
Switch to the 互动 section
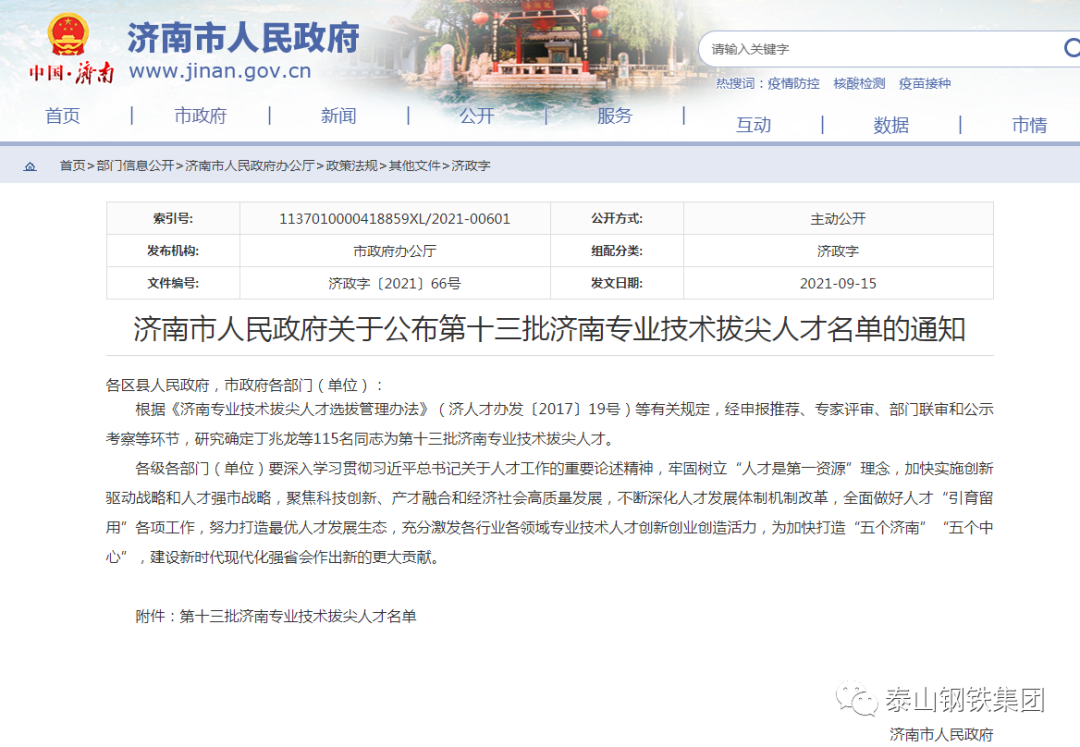click(x=753, y=125)
